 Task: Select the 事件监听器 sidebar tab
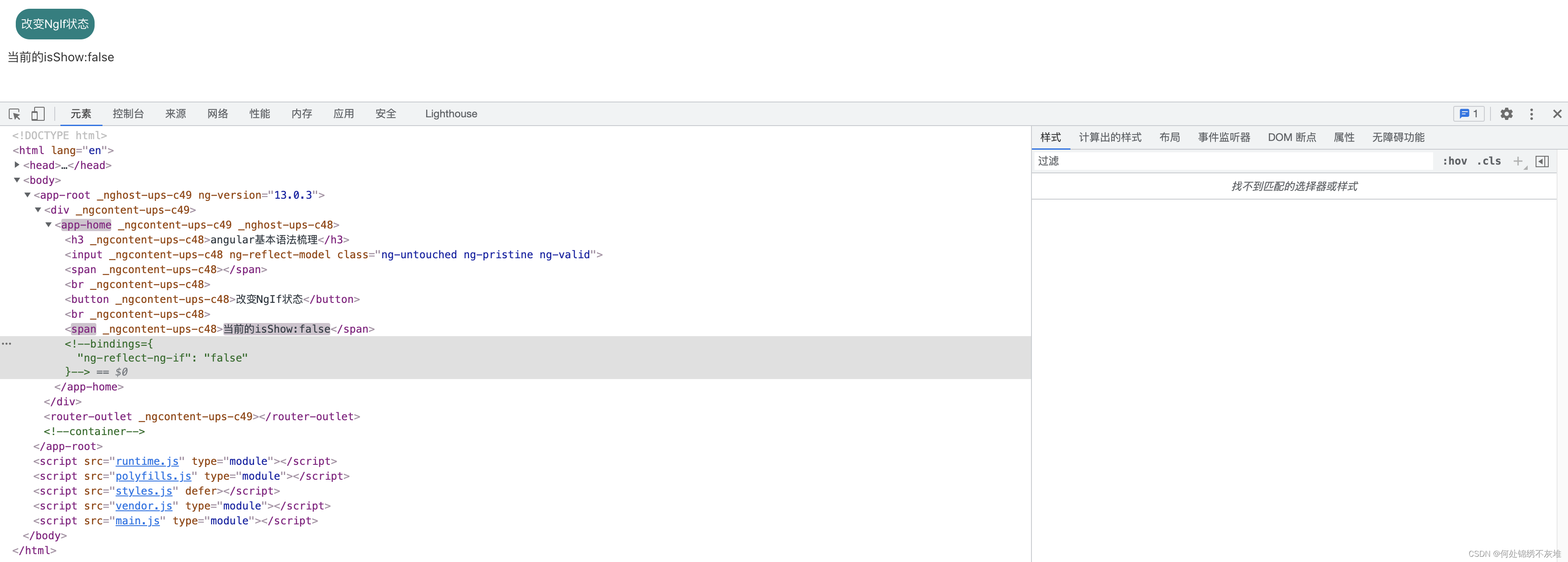pyautogui.click(x=1224, y=137)
